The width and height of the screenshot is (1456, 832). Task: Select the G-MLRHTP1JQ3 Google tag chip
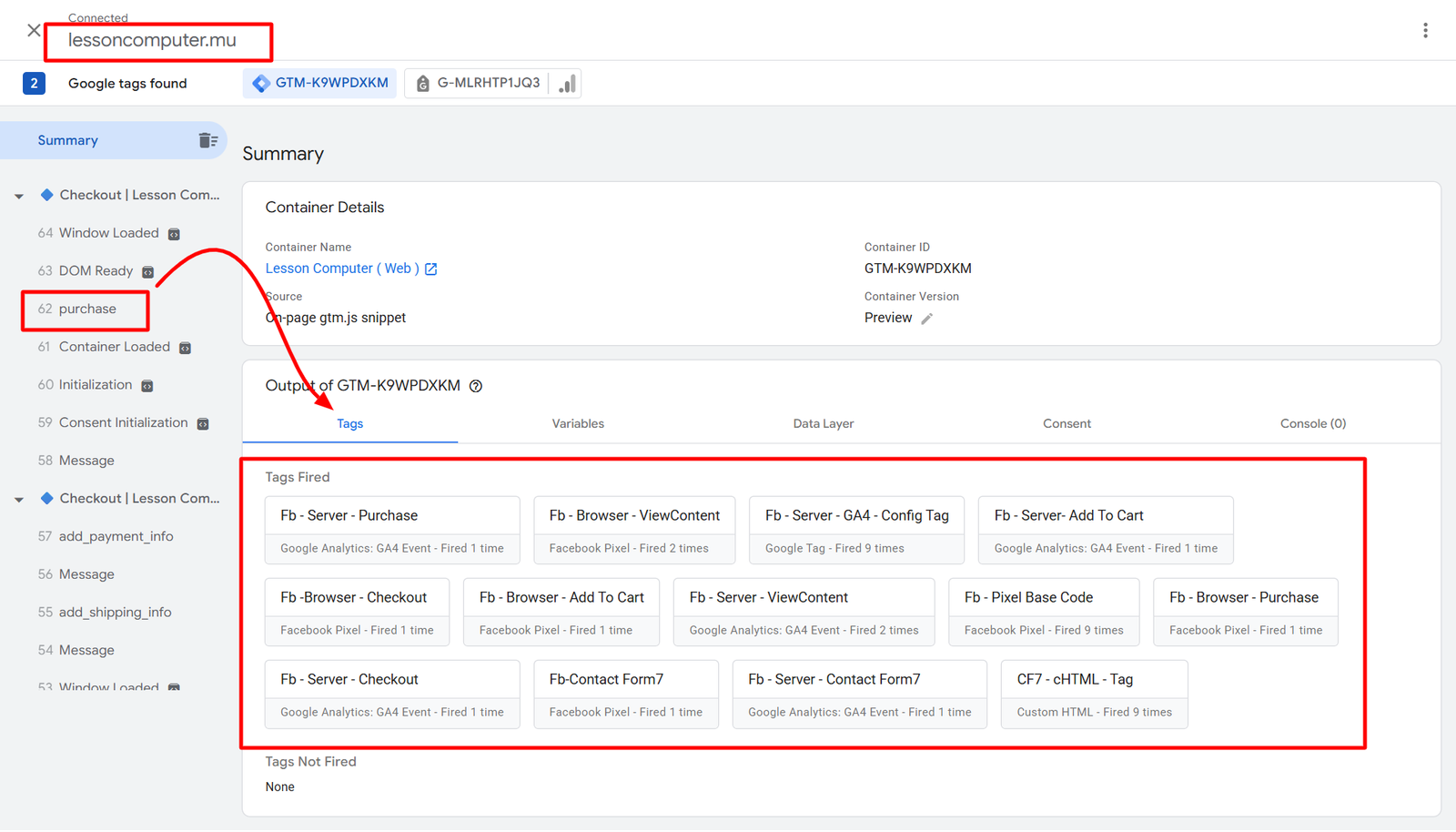(x=478, y=83)
